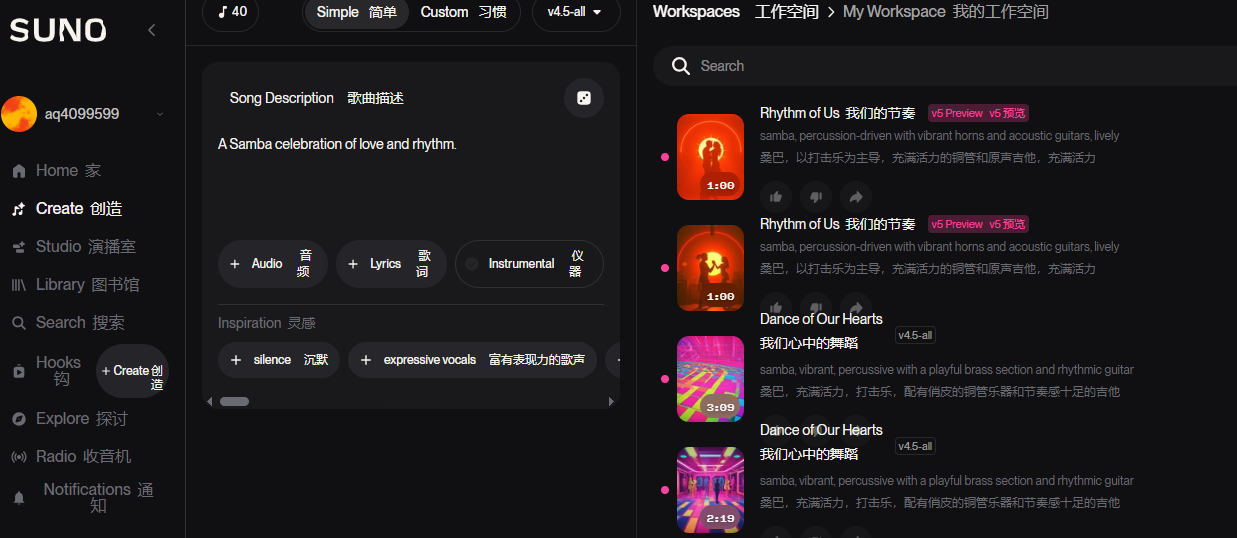Switch to Custom mode tab

463,12
